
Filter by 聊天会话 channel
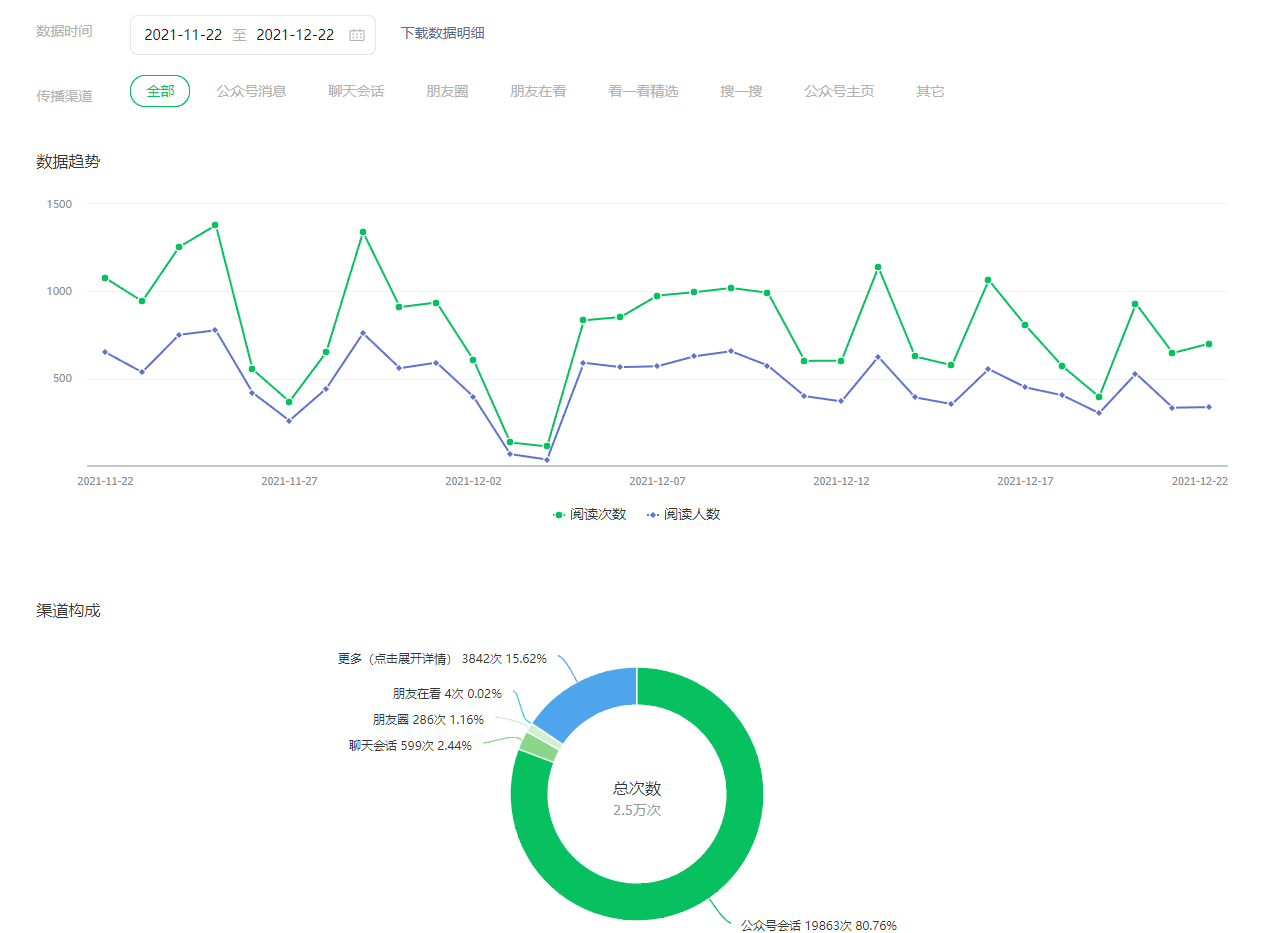356,91
